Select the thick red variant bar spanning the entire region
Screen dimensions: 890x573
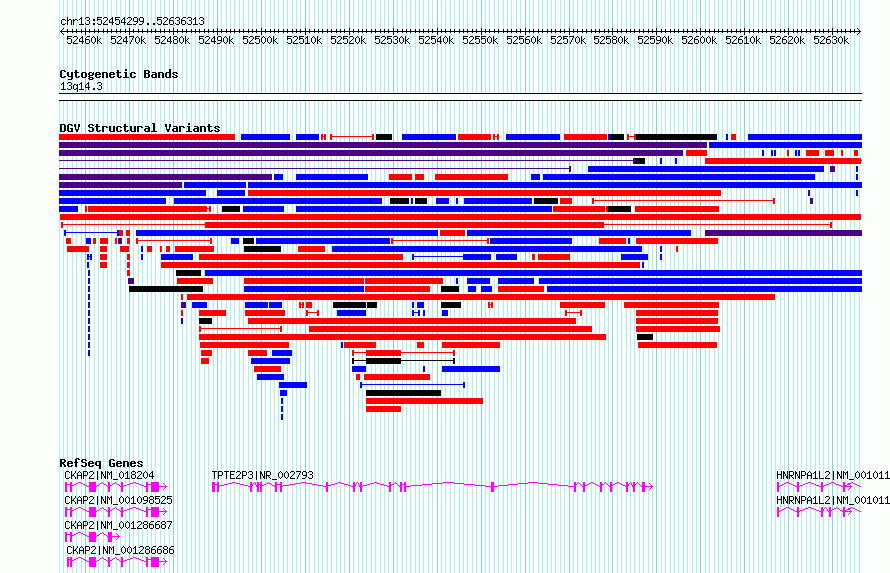pyautogui.click(x=460, y=217)
